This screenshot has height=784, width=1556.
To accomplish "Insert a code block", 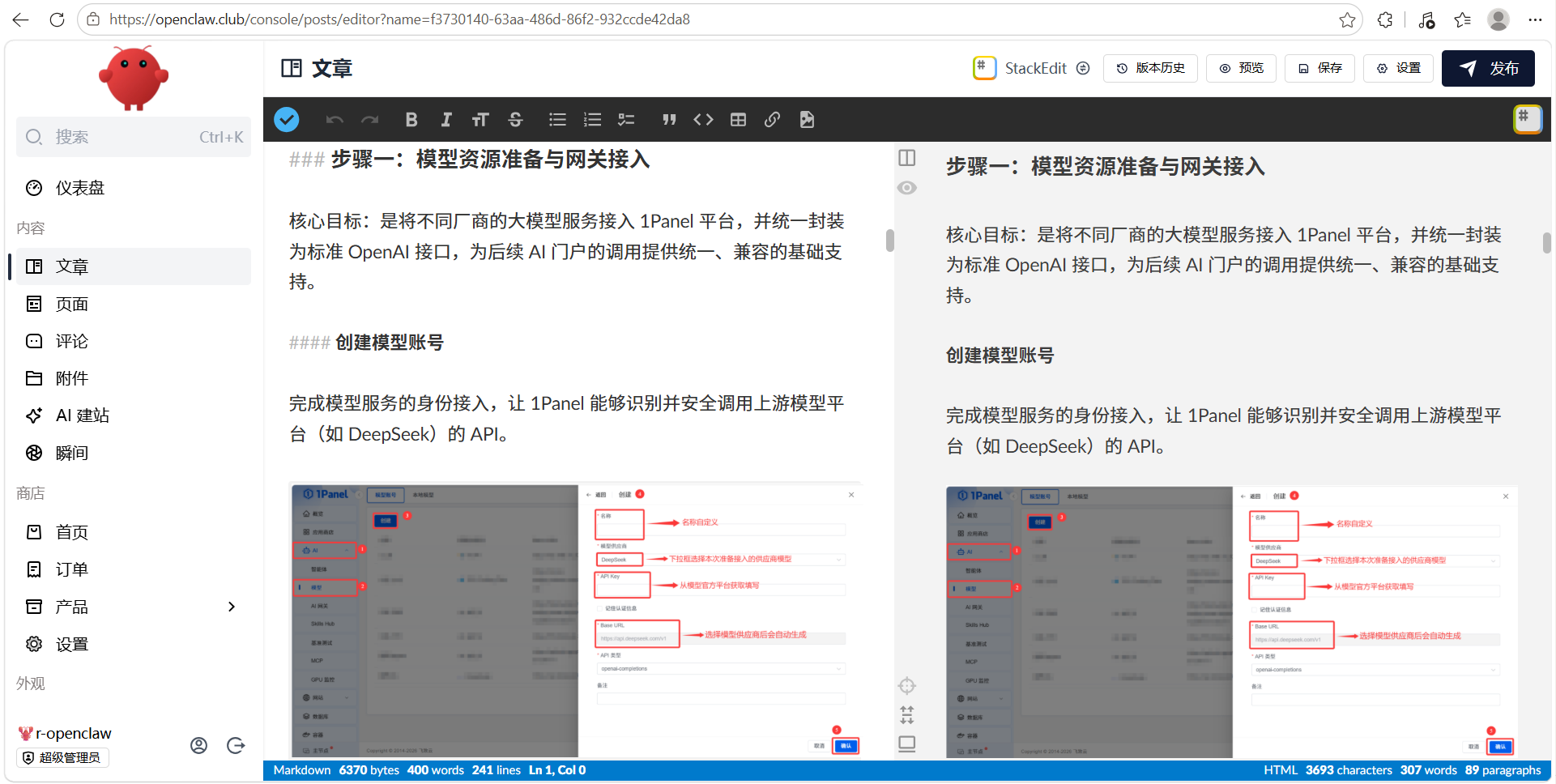I will coord(703,120).
